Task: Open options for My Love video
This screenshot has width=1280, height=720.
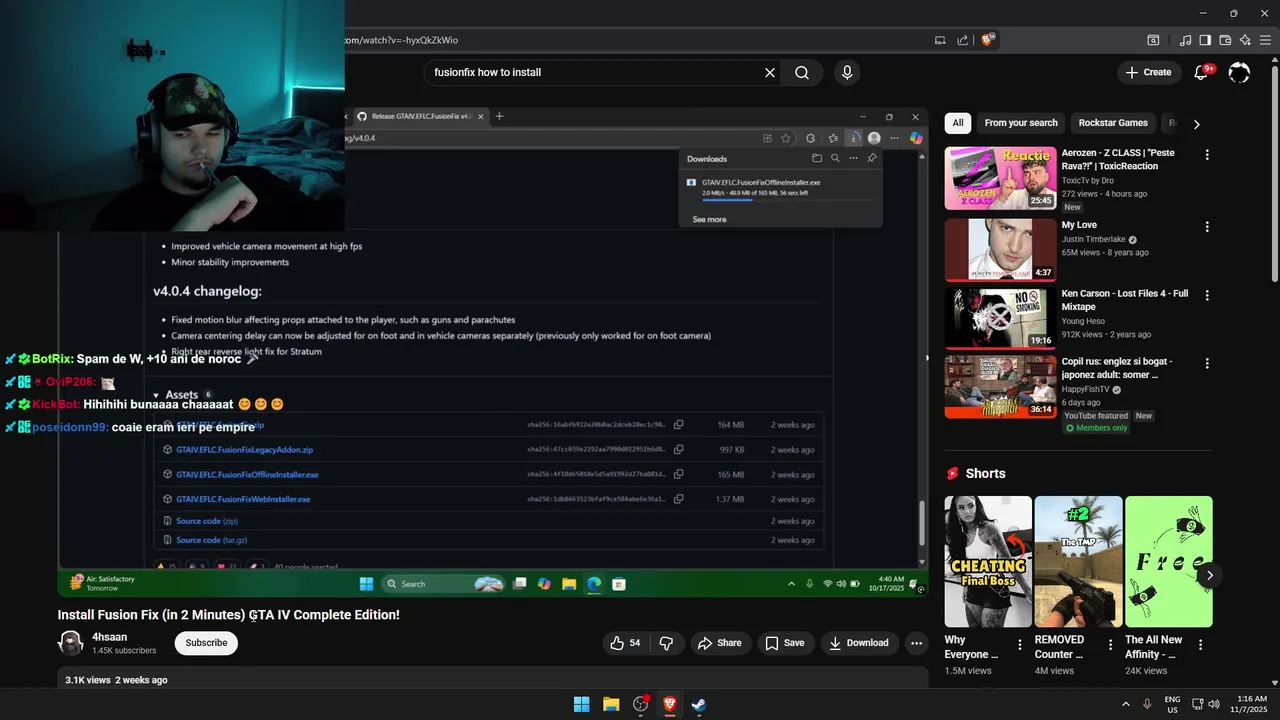Action: (1207, 227)
